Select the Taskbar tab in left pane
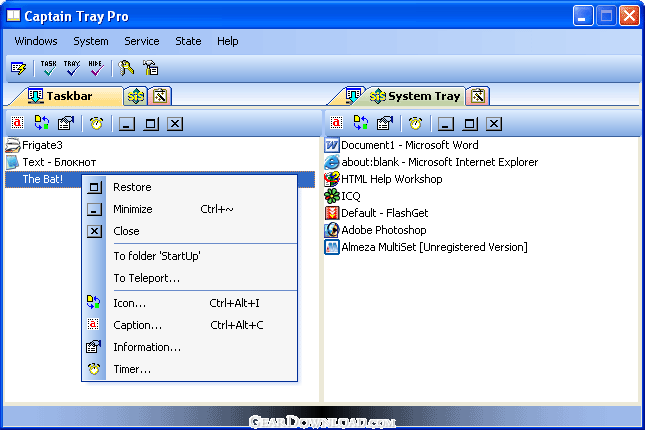The image size is (645, 430). point(66,96)
